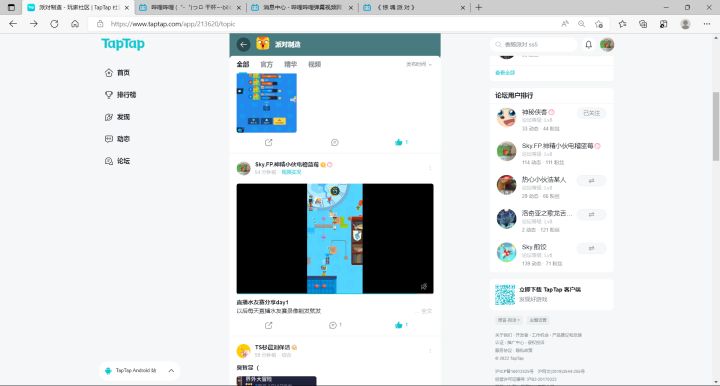
Task: Click the browser home button
Action: pyautogui.click(x=75, y=24)
